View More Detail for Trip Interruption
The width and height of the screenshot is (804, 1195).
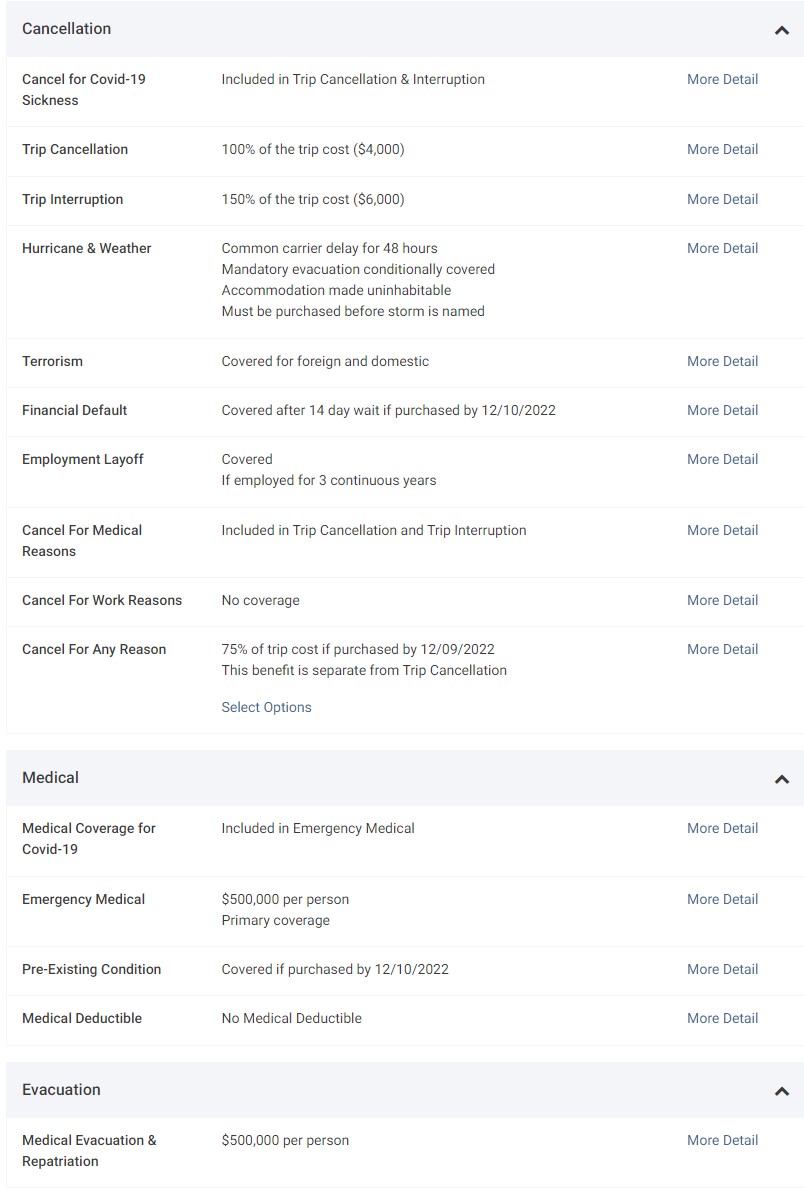pos(722,199)
